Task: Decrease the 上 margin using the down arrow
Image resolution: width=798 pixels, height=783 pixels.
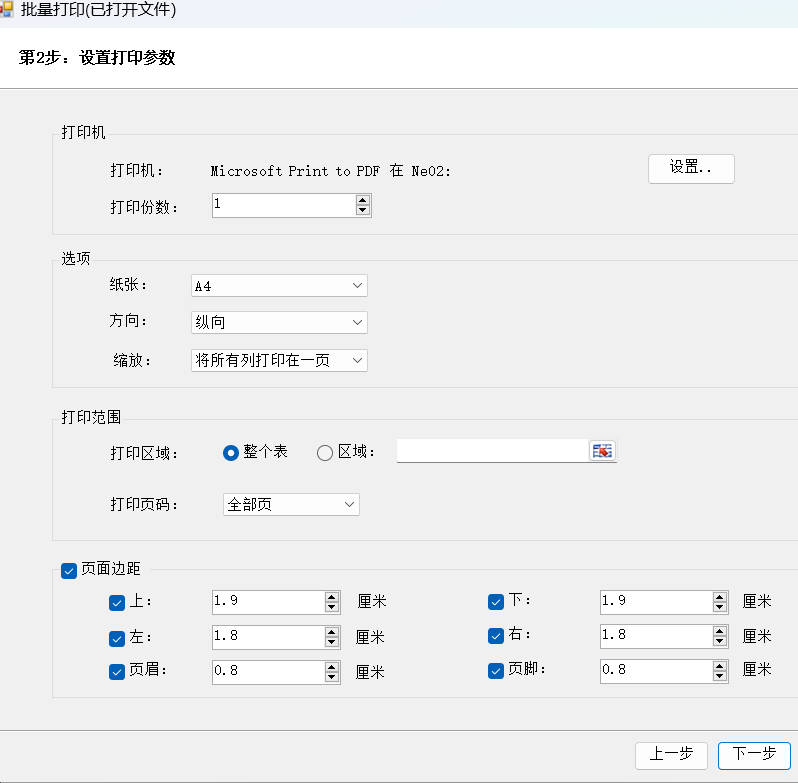Action: [x=332, y=607]
